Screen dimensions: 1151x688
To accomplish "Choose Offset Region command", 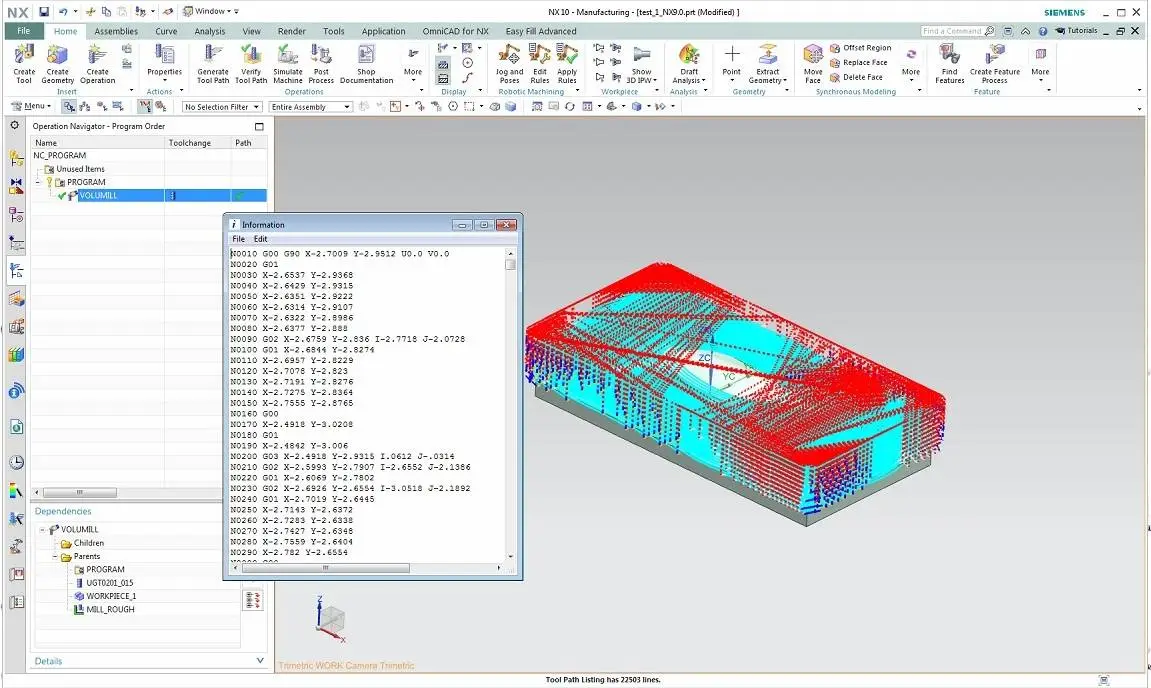I will 860,48.
